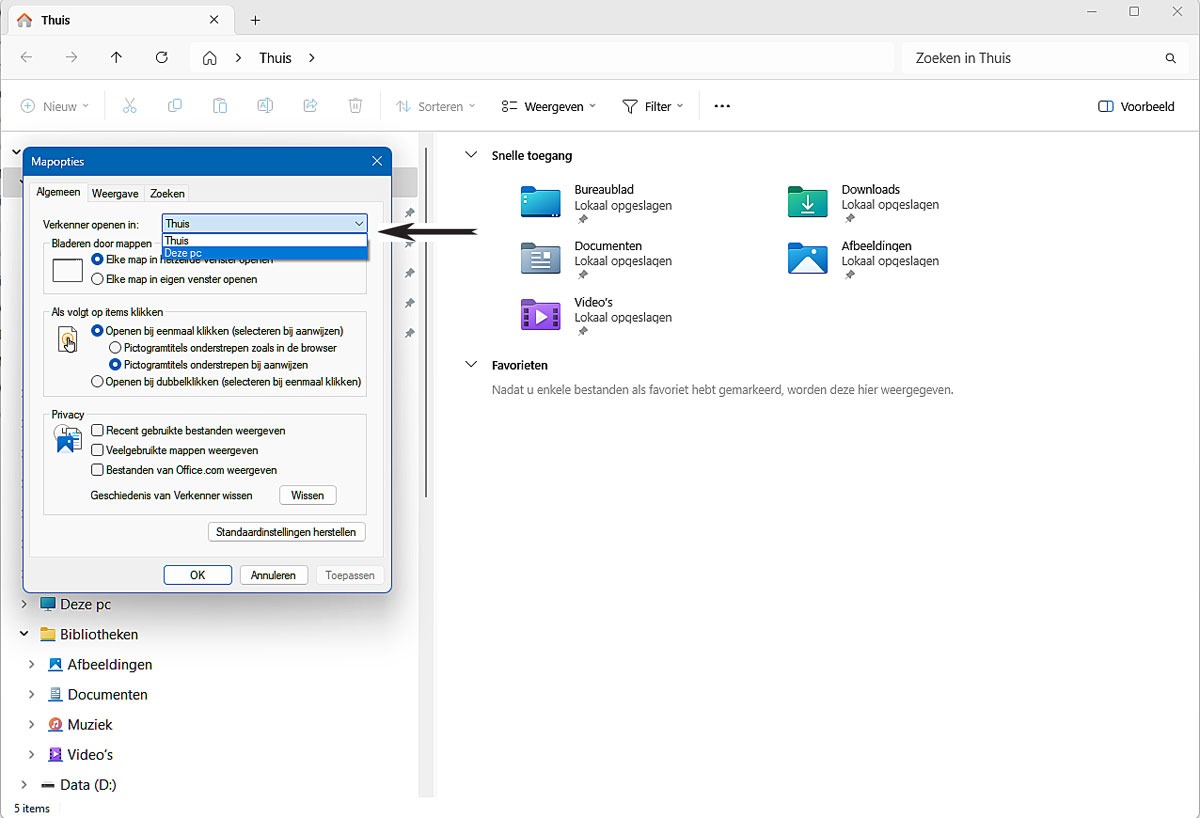Click the Back navigation arrow
The width and height of the screenshot is (1200, 818).
coord(26,58)
